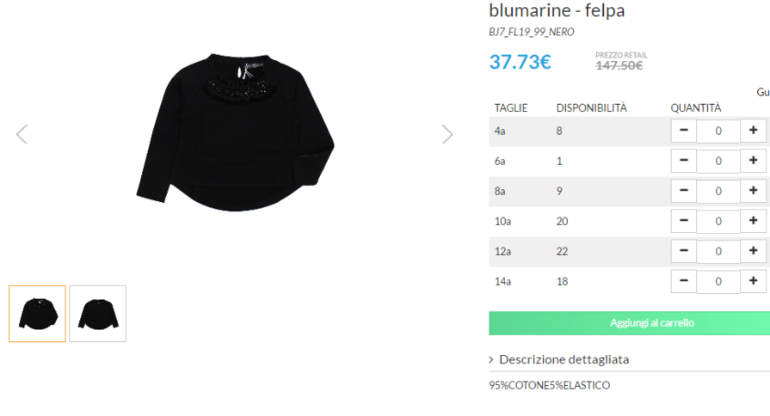This screenshot has height=416, width=770.
Task: Click the quantity field for size 8a
Action: (718, 191)
